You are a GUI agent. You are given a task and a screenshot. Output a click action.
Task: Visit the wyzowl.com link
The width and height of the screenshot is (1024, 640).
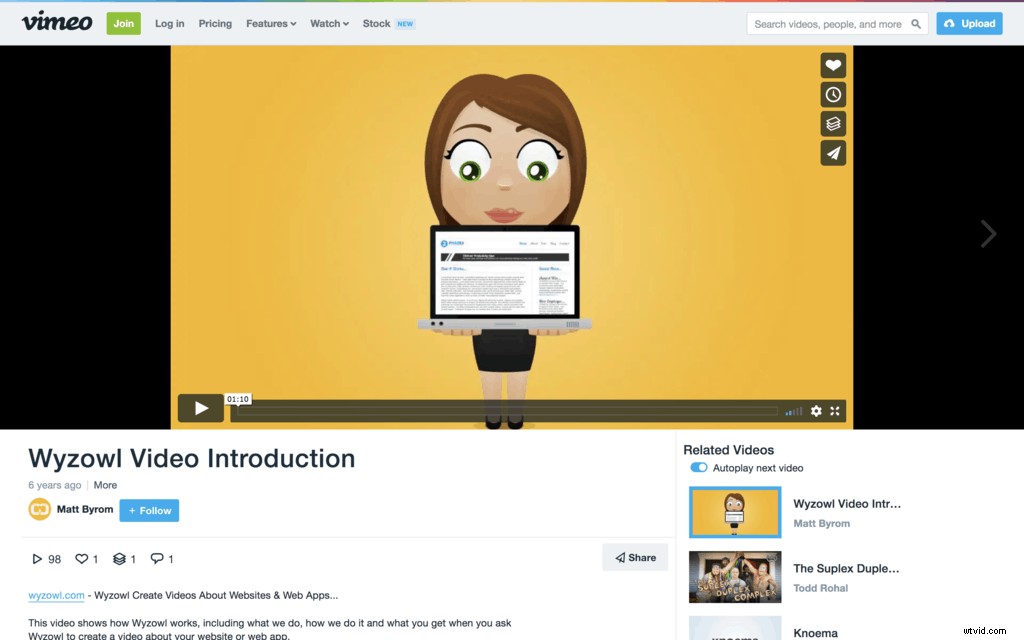pyautogui.click(x=56, y=595)
